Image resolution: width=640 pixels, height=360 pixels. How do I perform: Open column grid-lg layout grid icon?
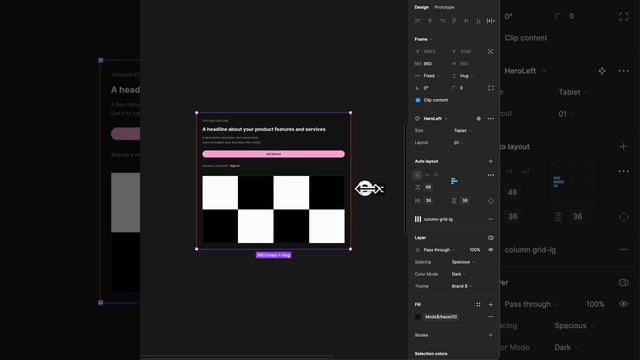[418, 219]
